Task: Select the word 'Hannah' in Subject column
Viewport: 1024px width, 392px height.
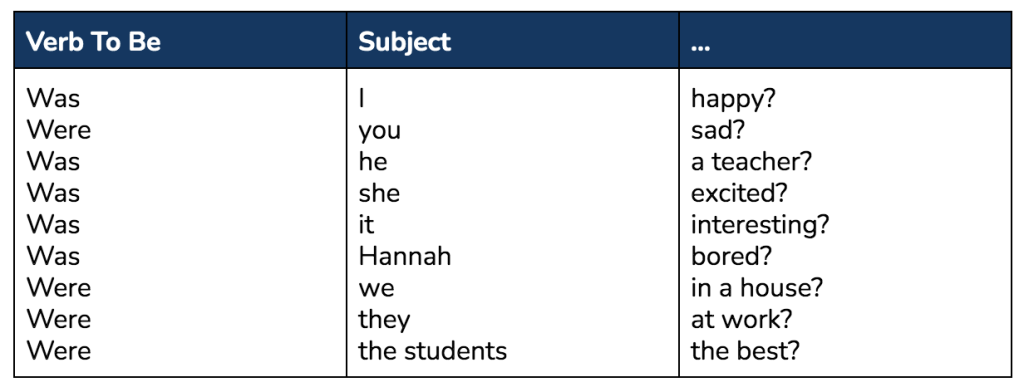Action: point(405,256)
